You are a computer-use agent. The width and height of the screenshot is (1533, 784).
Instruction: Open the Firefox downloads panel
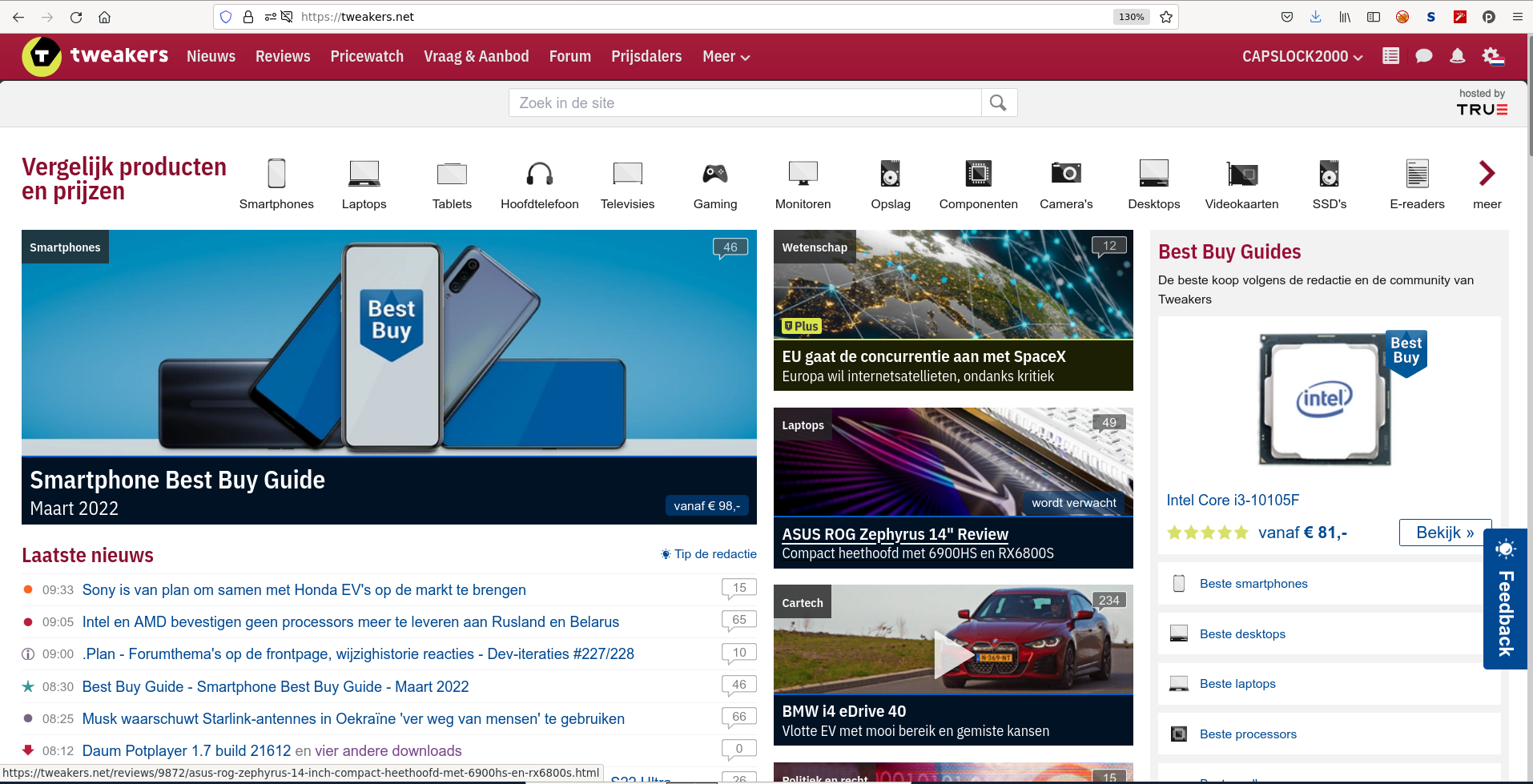pyautogui.click(x=1316, y=17)
